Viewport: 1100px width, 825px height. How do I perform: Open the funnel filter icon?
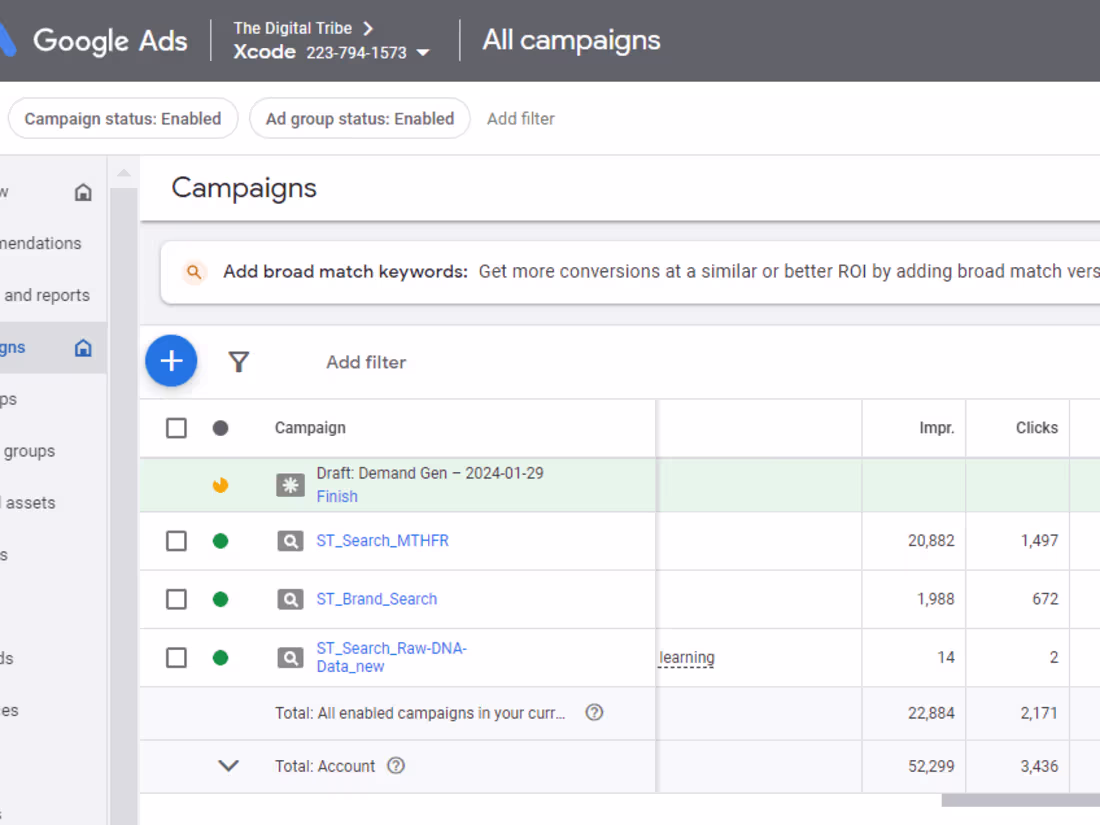point(239,362)
